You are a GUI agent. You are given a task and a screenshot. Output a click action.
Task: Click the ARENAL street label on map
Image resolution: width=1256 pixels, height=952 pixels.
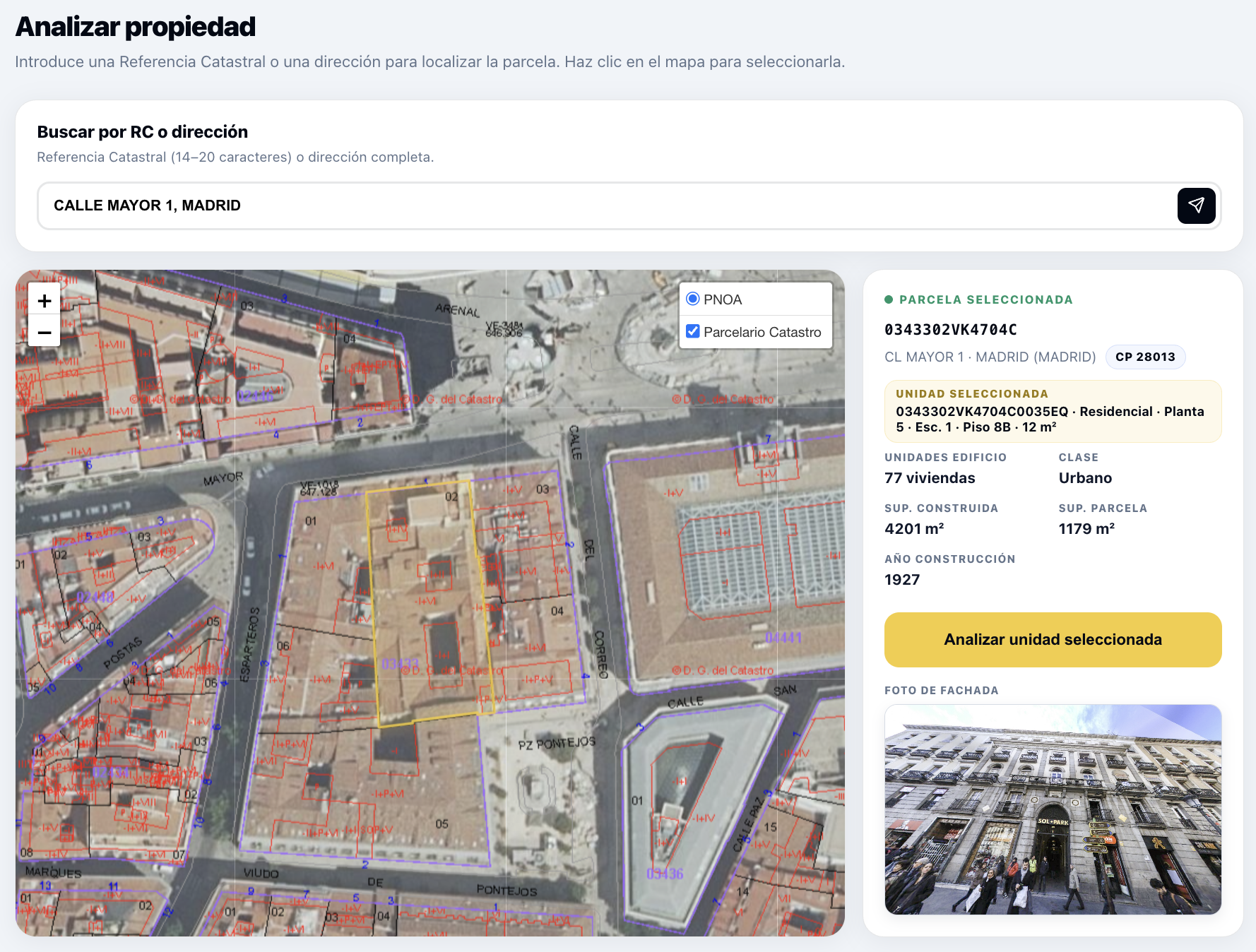(x=457, y=310)
